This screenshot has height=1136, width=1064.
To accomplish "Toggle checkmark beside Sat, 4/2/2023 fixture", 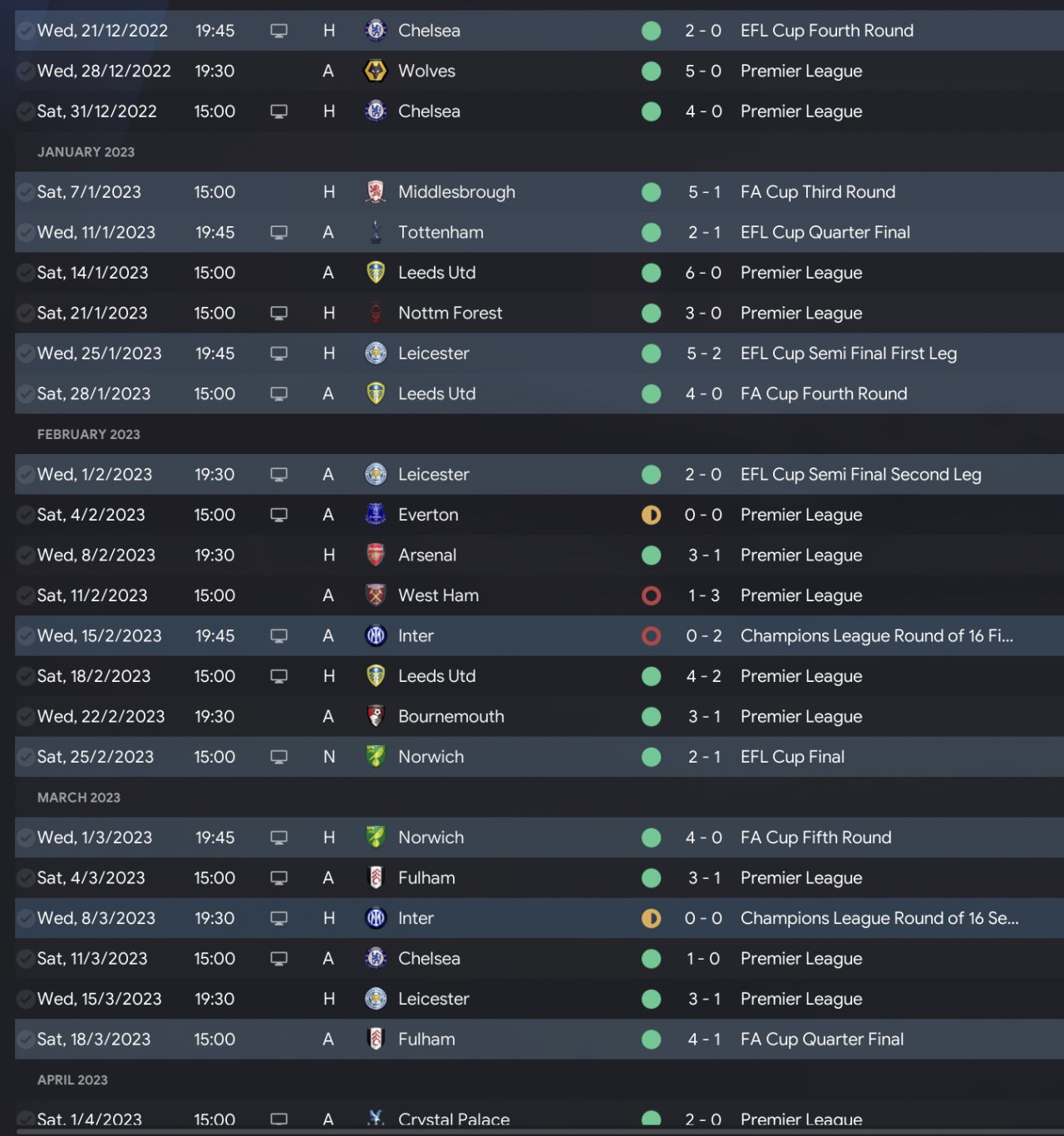I will 26,515.
